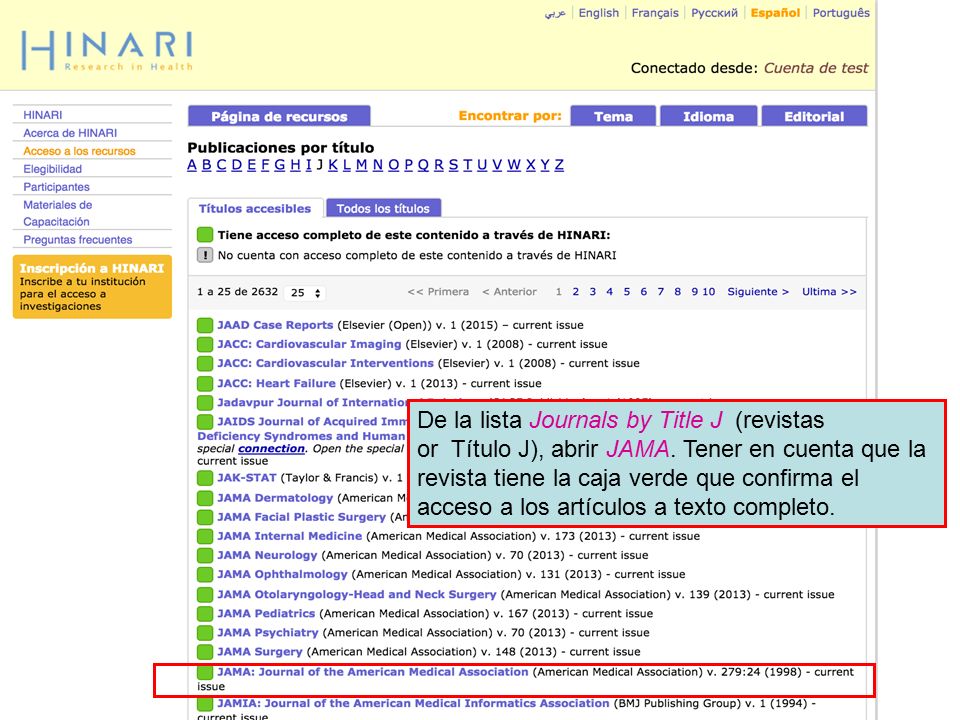Click Siguiente > pagination link

(758, 292)
